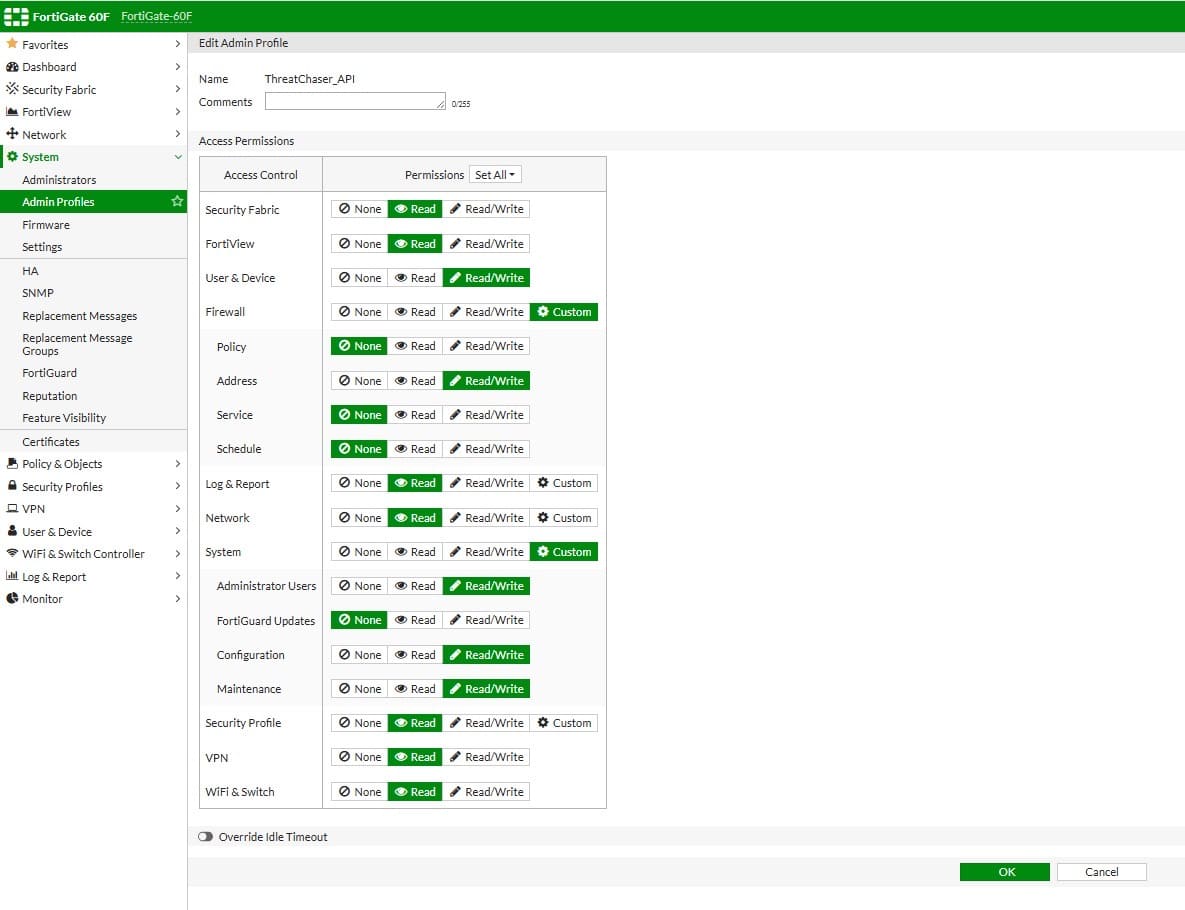Click the Dashboard gauge icon
The height and width of the screenshot is (910, 1185).
click(x=12, y=67)
